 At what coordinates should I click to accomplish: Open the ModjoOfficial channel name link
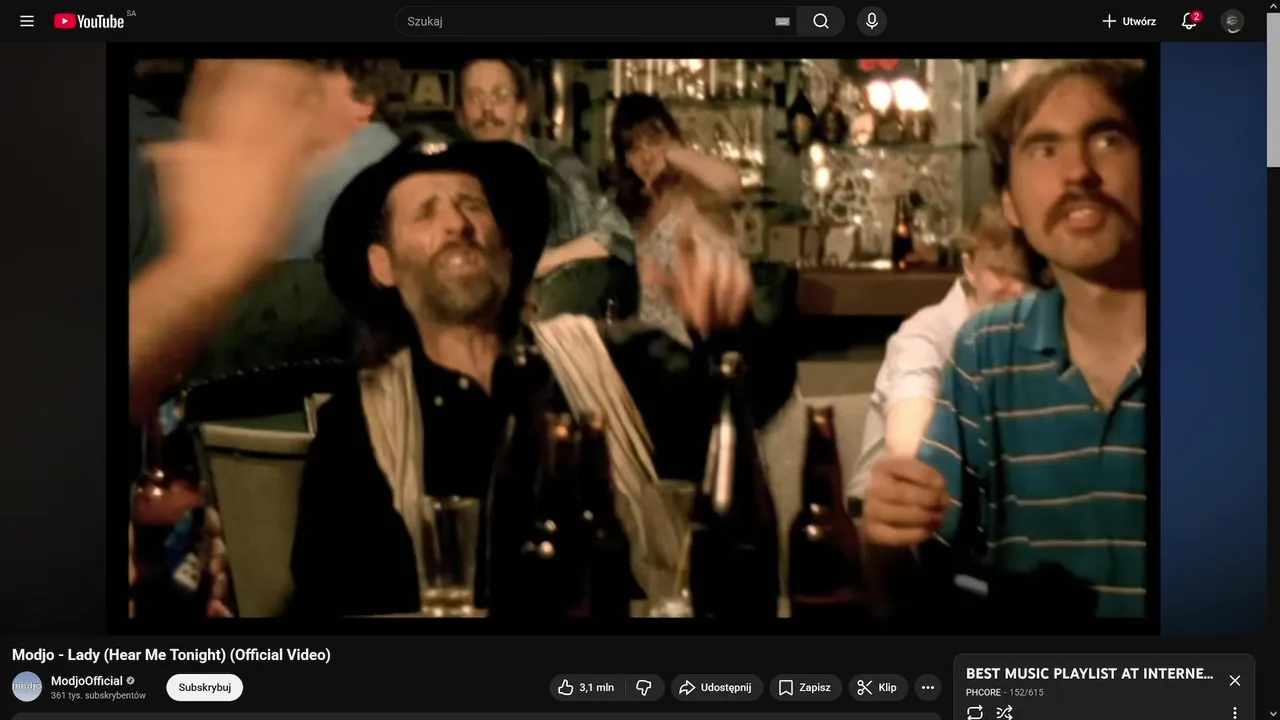[x=87, y=681]
